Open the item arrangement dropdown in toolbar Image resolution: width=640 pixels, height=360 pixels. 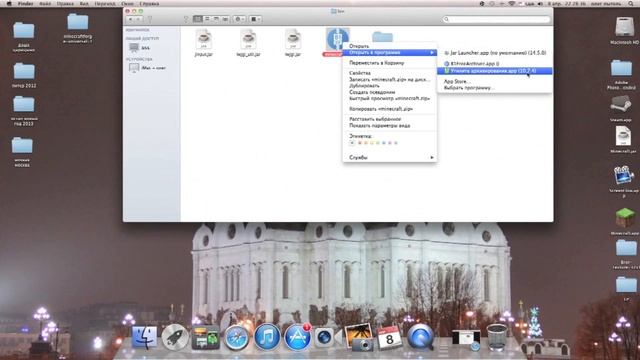pyautogui.click(x=256, y=19)
